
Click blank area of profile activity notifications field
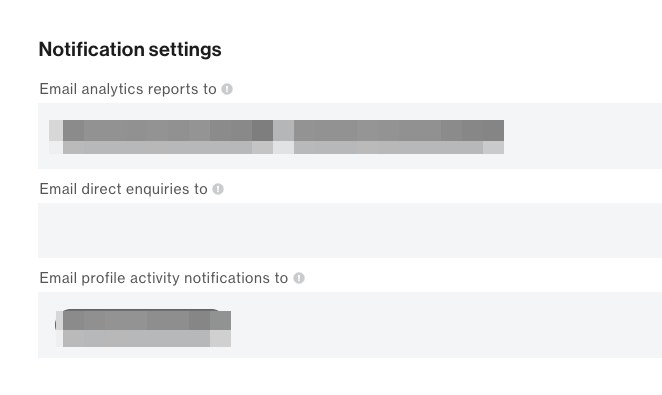point(446,325)
